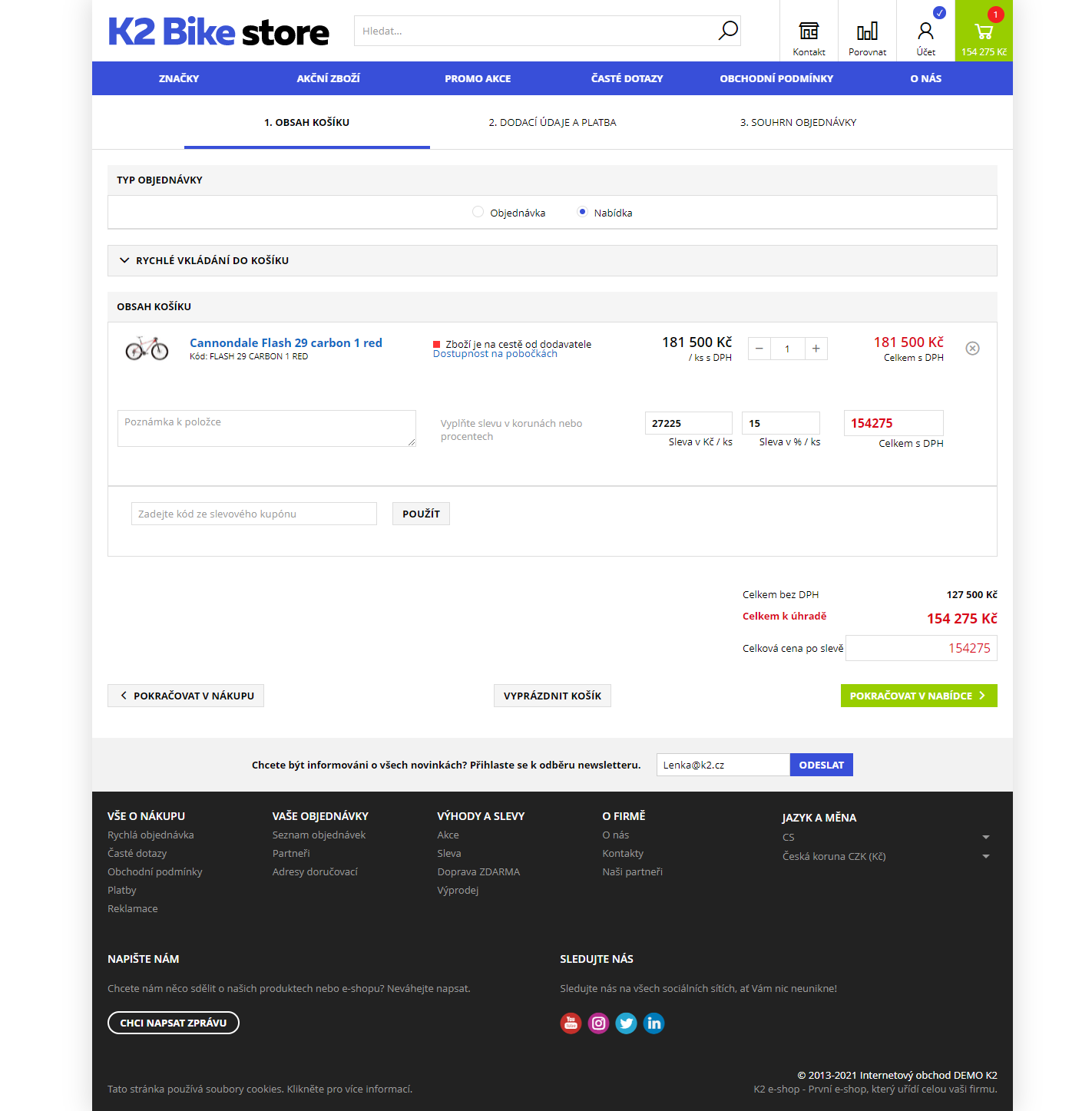Image resolution: width=1092 pixels, height=1111 pixels.
Task: Focus the coupon code input field
Action: click(x=254, y=514)
